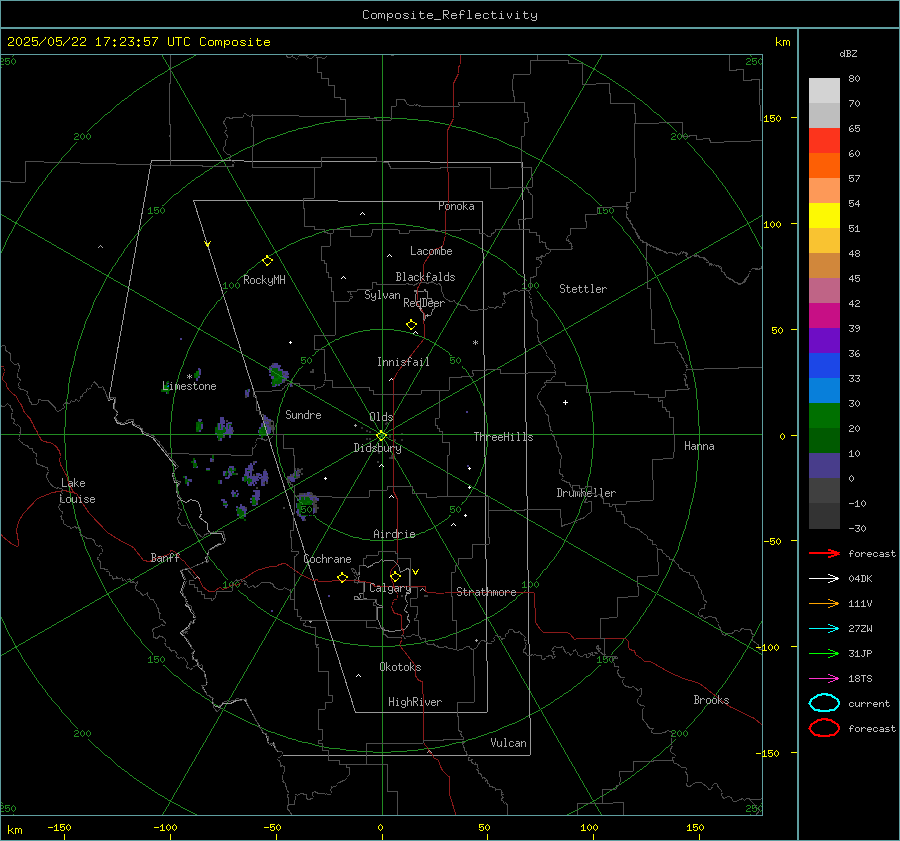
Task: Click the Sundre city label
Action: (303, 414)
